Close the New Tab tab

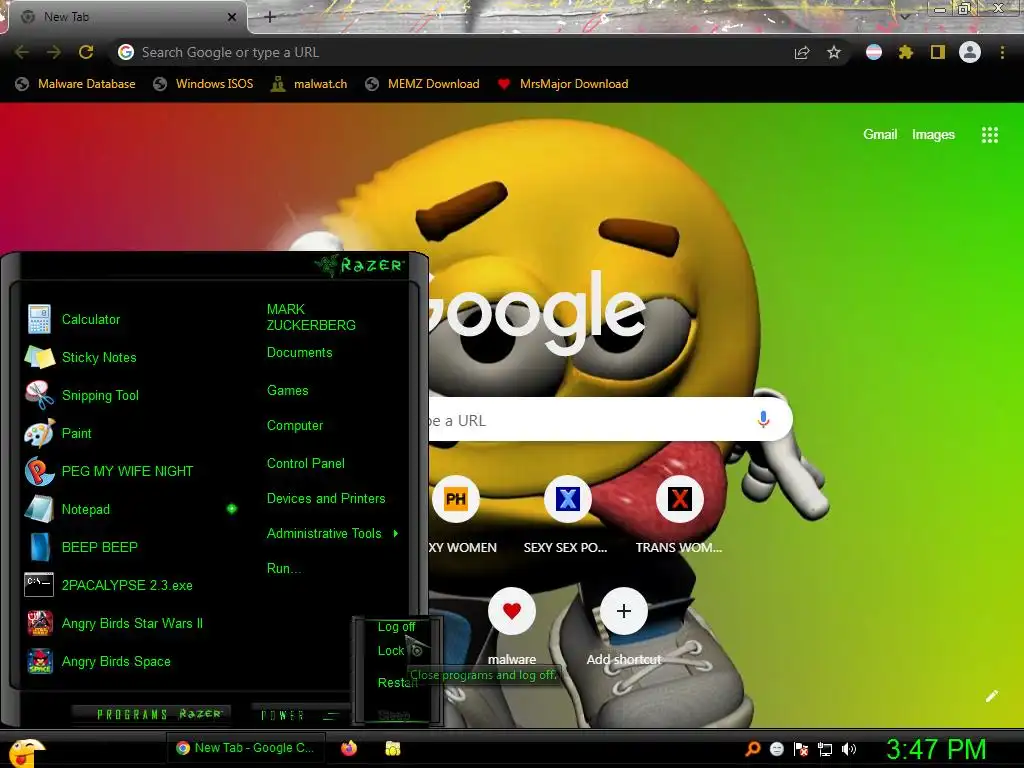pyautogui.click(x=232, y=17)
